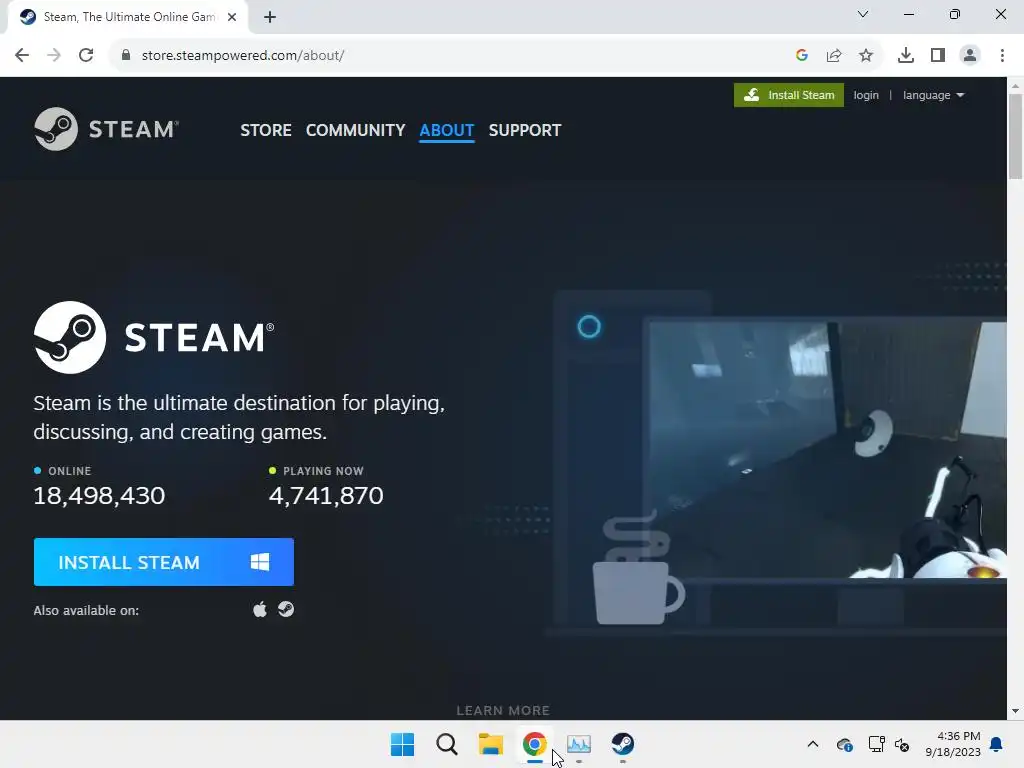The height and width of the screenshot is (768, 1024).
Task: Click the network display tray icon
Action: click(x=876, y=744)
